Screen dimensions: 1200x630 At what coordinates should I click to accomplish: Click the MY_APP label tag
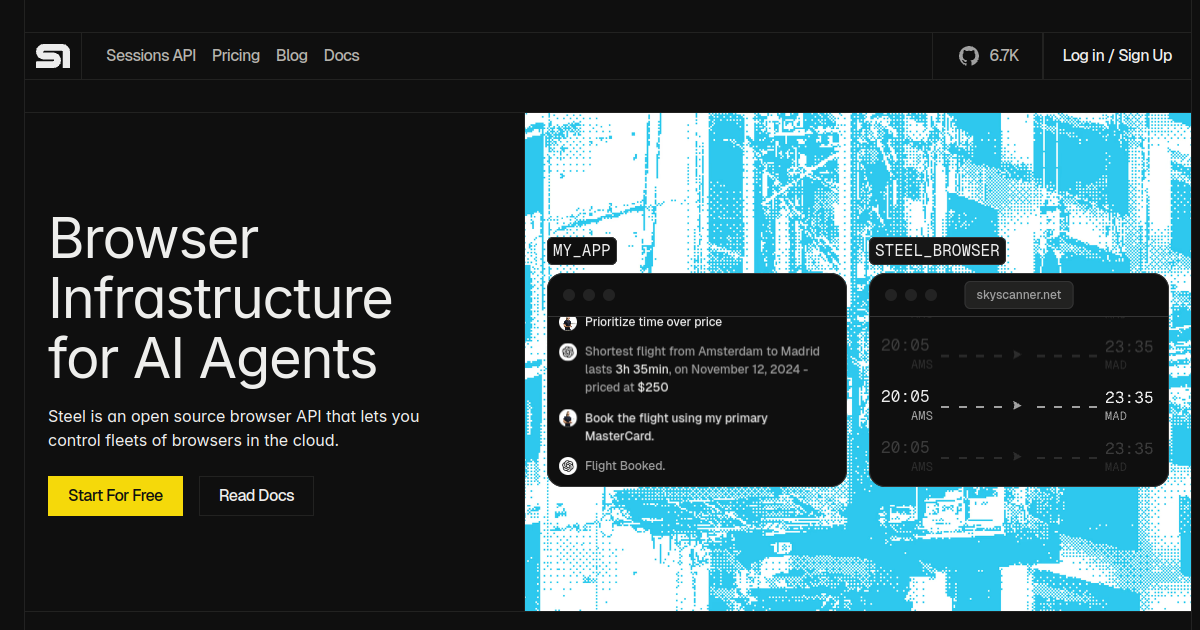click(581, 251)
